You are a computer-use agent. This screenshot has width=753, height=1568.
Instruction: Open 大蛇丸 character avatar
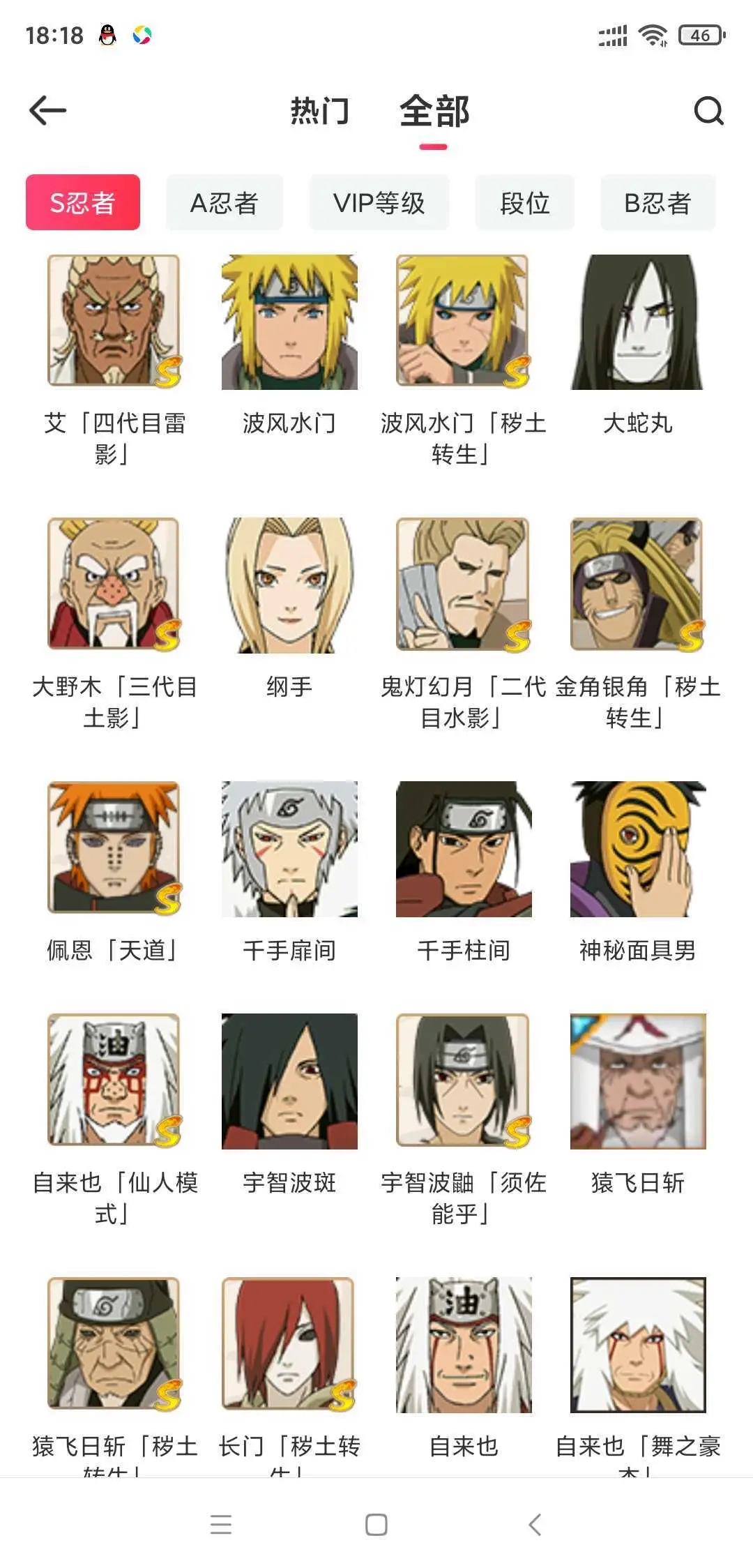[x=638, y=322]
